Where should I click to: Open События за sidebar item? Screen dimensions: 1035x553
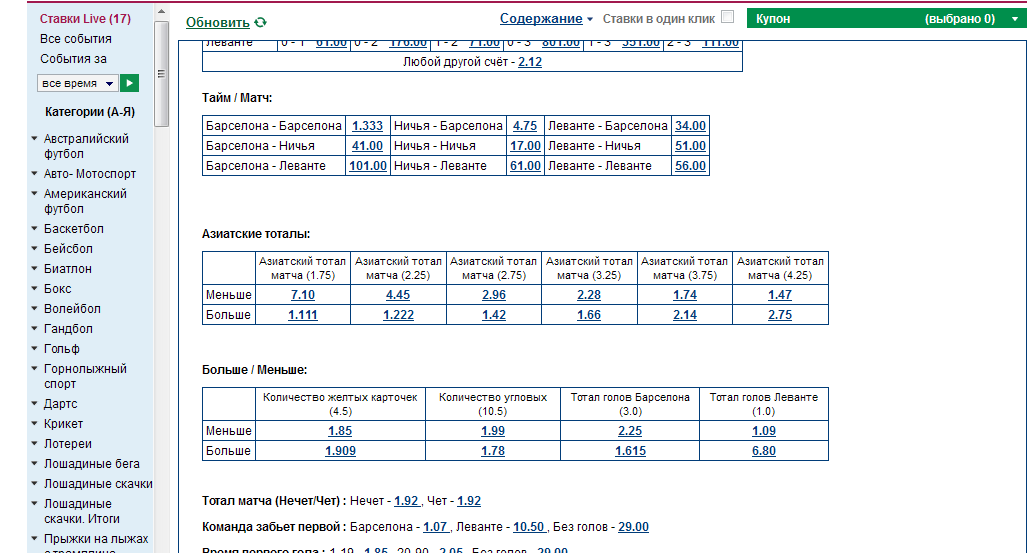(x=73, y=59)
